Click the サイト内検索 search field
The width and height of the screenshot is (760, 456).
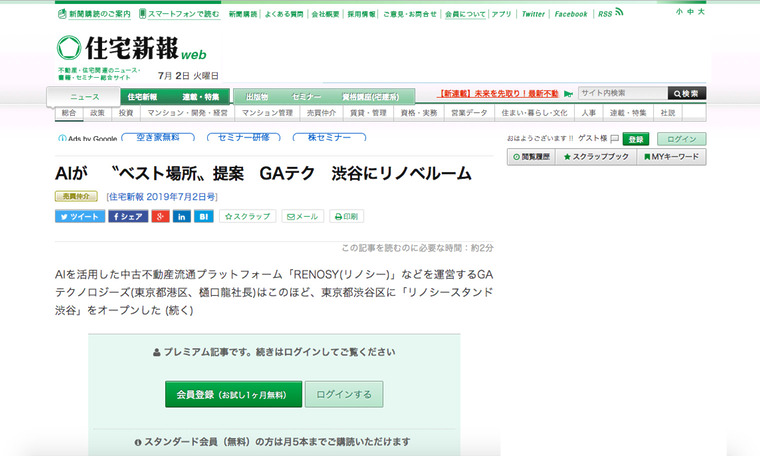[x=621, y=93]
